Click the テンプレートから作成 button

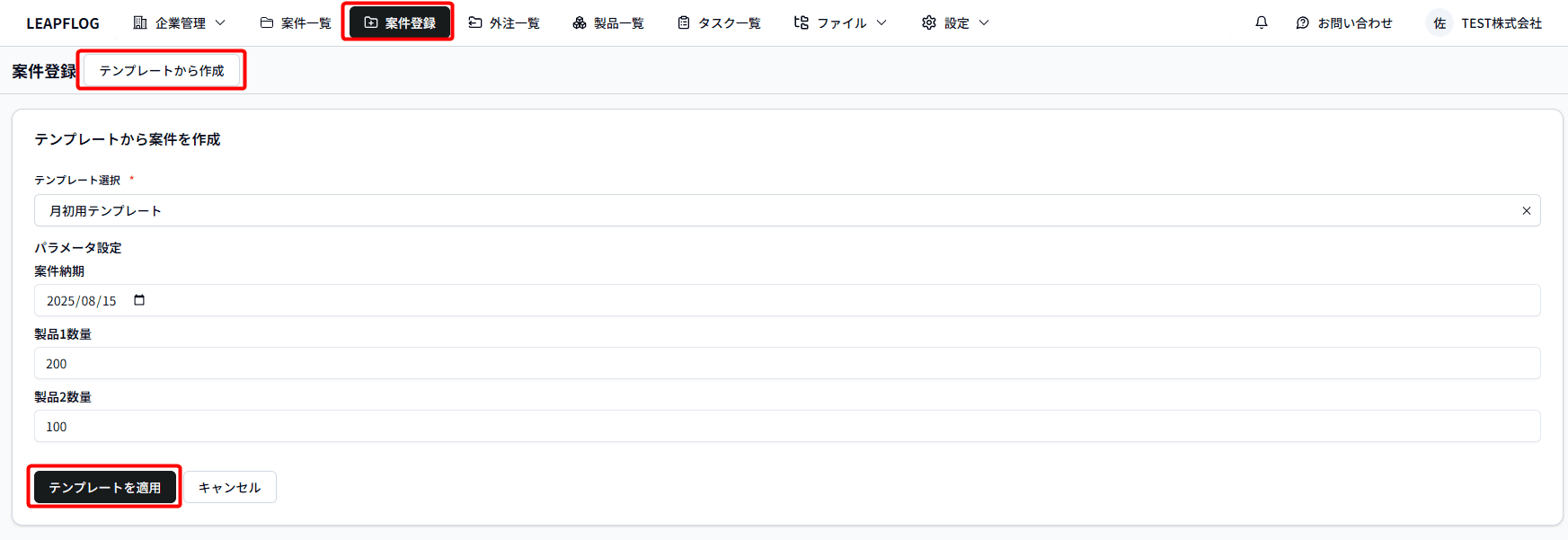(x=162, y=71)
